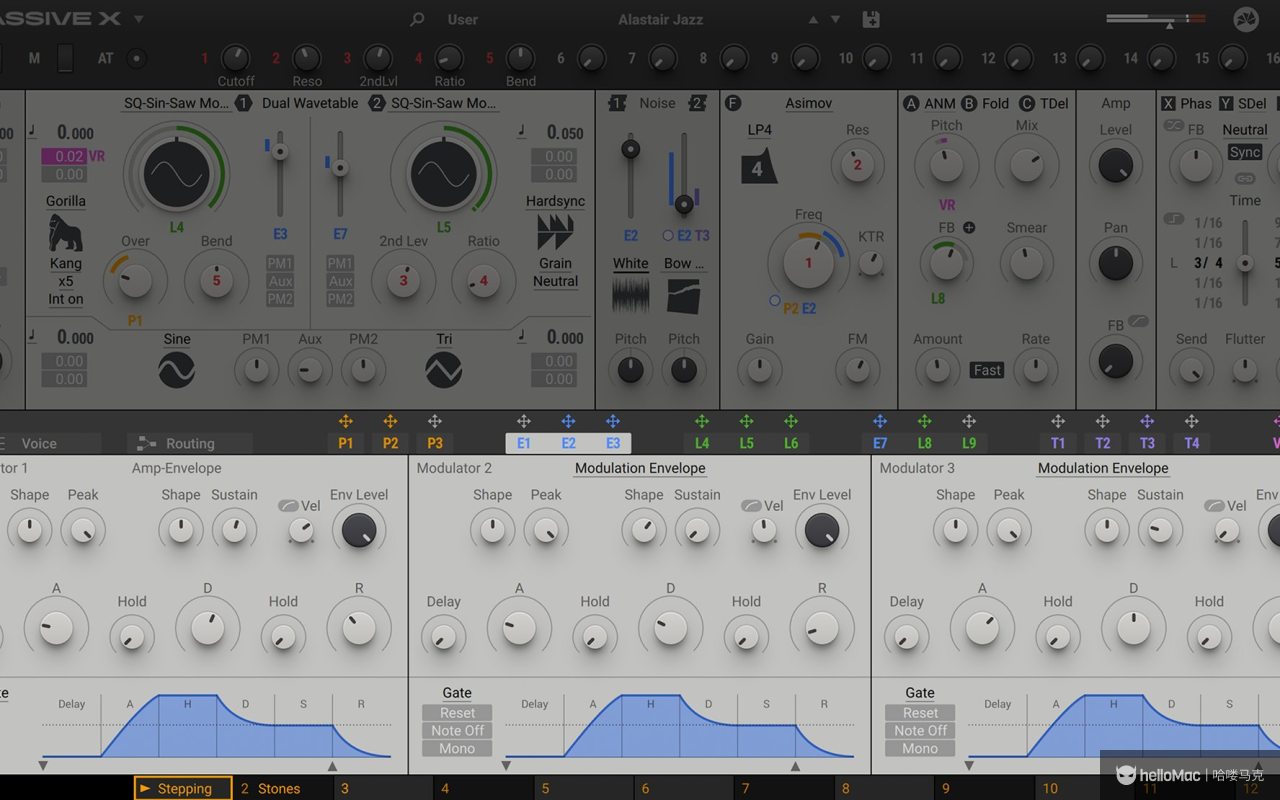The height and width of the screenshot is (800, 1280).
Task: Select the E1 envelope tab
Action: click(x=524, y=443)
